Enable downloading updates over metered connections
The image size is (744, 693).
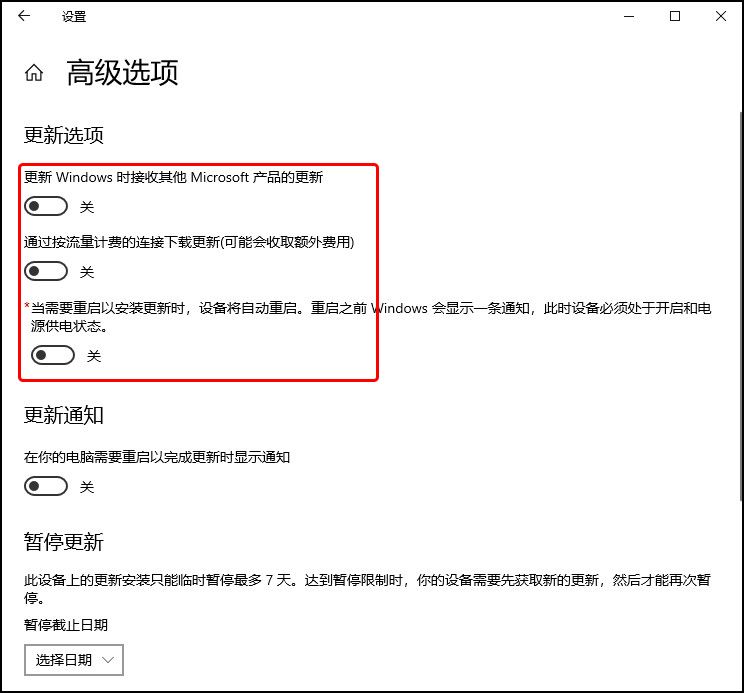point(46,271)
